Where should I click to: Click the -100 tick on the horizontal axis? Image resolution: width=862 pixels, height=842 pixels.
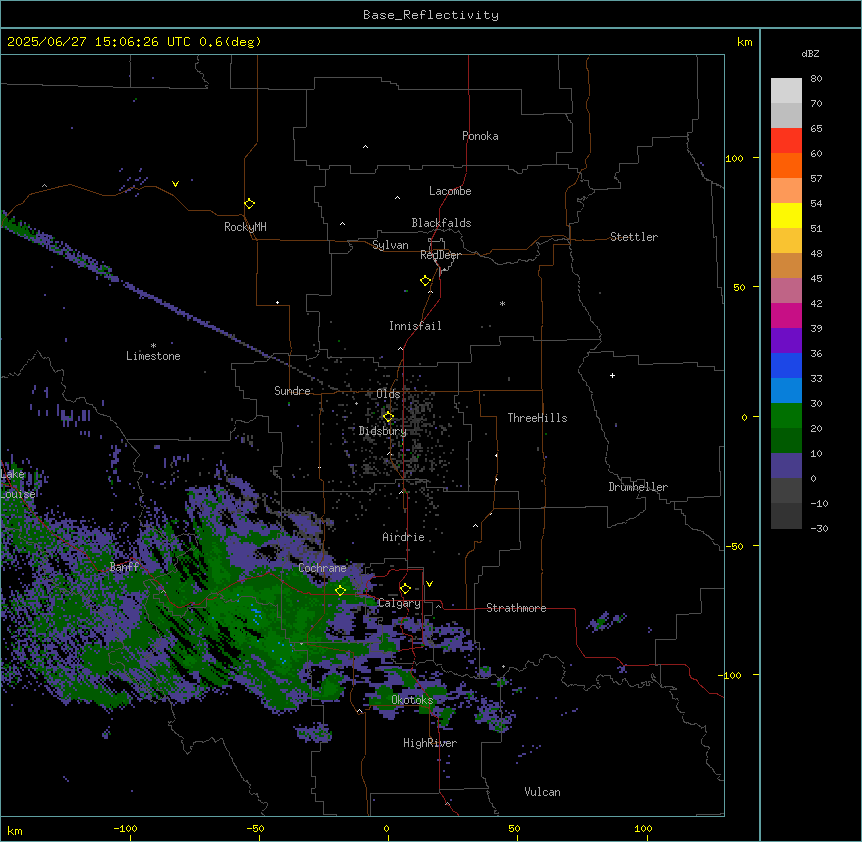click(x=125, y=828)
